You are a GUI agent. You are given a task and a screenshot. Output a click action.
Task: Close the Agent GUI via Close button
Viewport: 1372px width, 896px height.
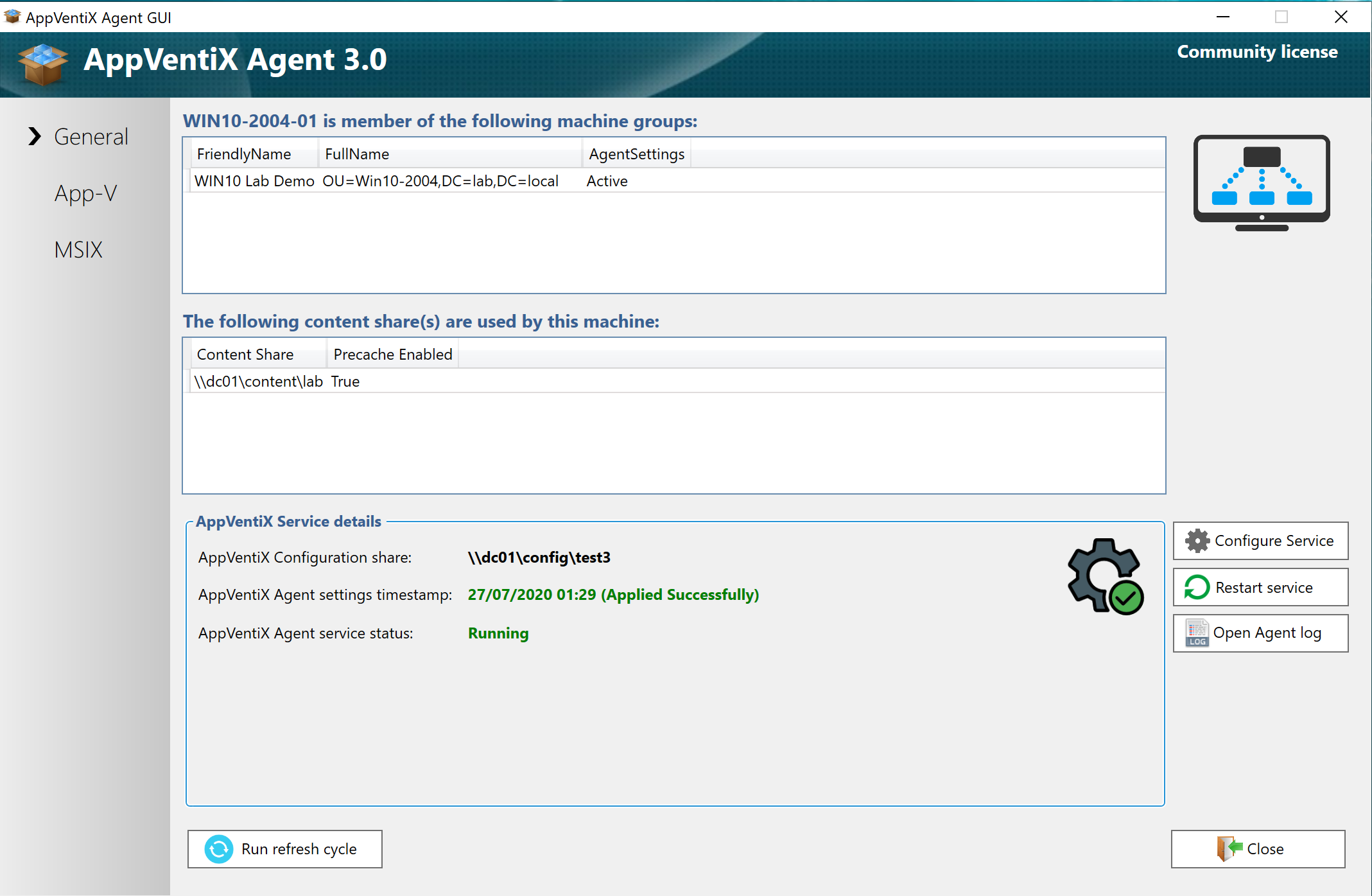(x=1258, y=849)
